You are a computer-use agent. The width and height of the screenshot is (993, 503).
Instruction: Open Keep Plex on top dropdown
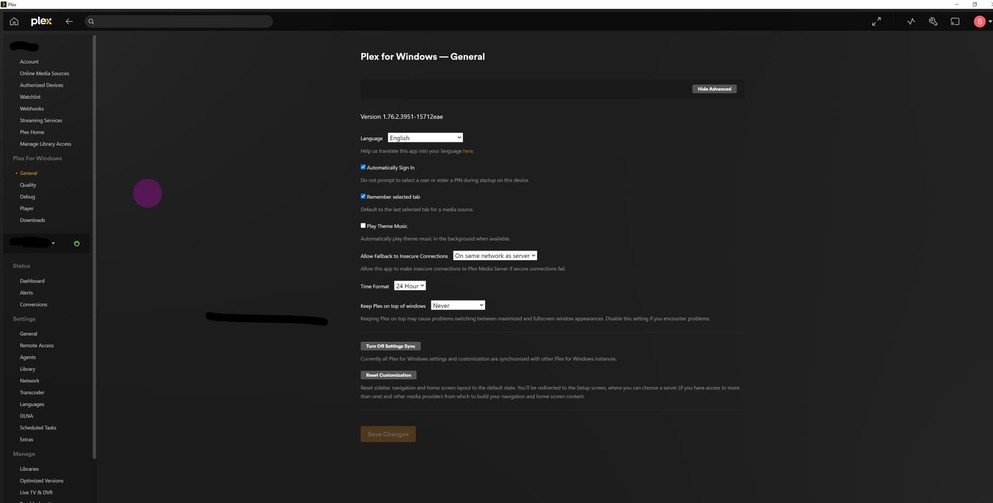click(x=458, y=305)
